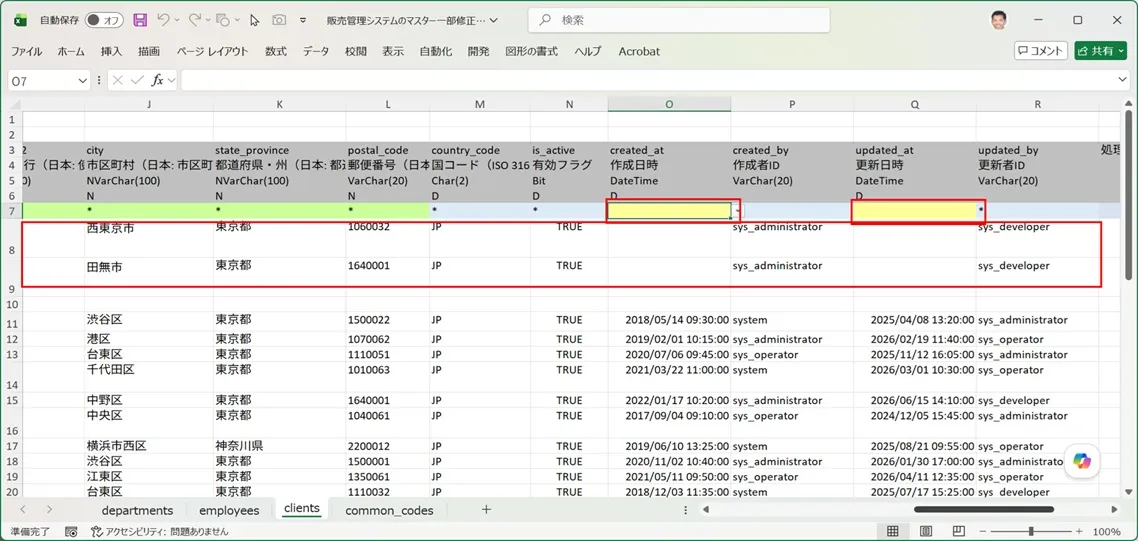Zoom in with the plus icon
Image resolution: width=1138 pixels, height=541 pixels.
[1080, 532]
